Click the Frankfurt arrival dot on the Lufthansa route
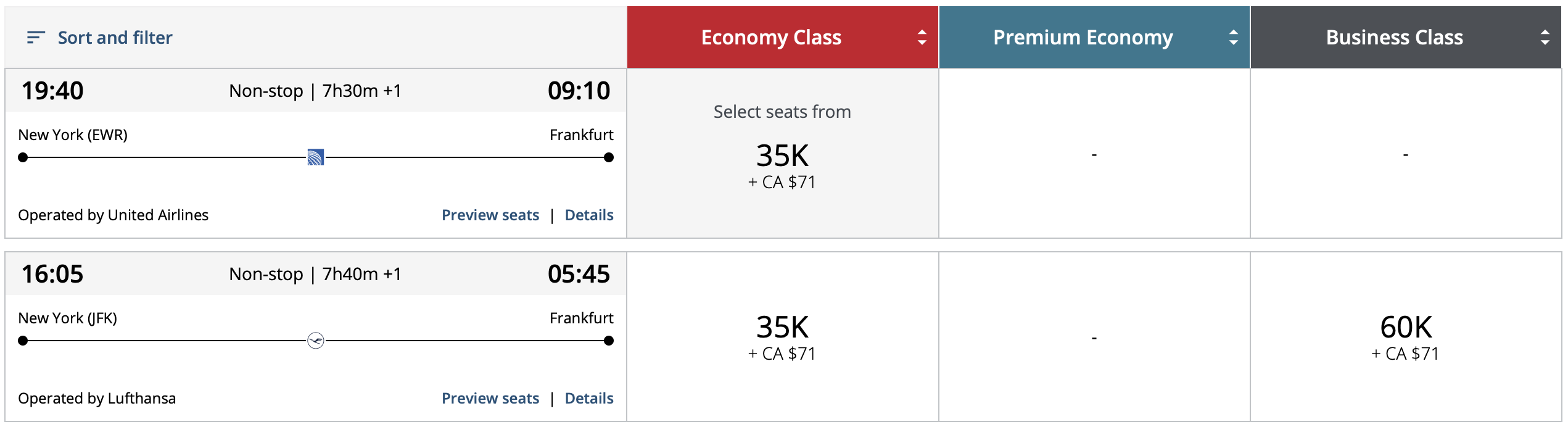The height and width of the screenshot is (427, 1568). 609,341
